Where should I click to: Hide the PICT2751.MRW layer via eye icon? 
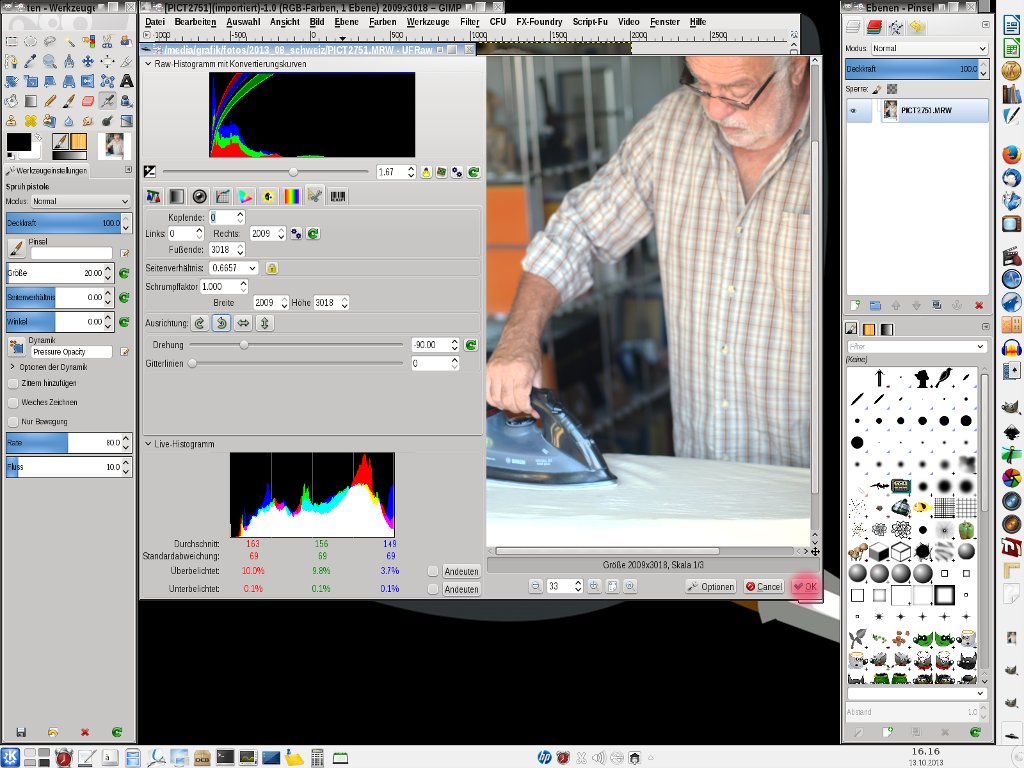pyautogui.click(x=853, y=111)
